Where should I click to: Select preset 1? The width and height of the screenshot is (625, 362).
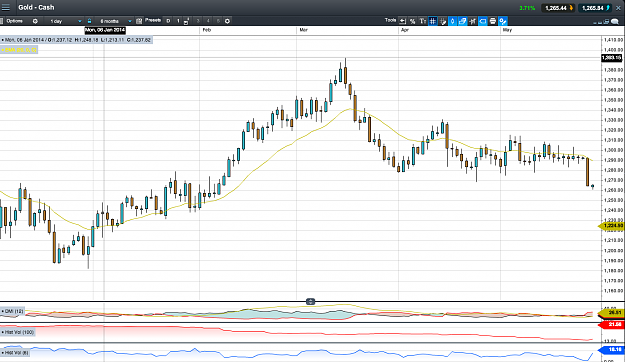click(178, 21)
